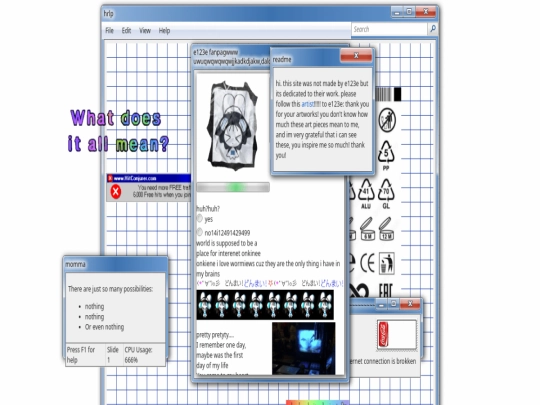Click the GL 70 recycling symbol

click(x=386, y=193)
